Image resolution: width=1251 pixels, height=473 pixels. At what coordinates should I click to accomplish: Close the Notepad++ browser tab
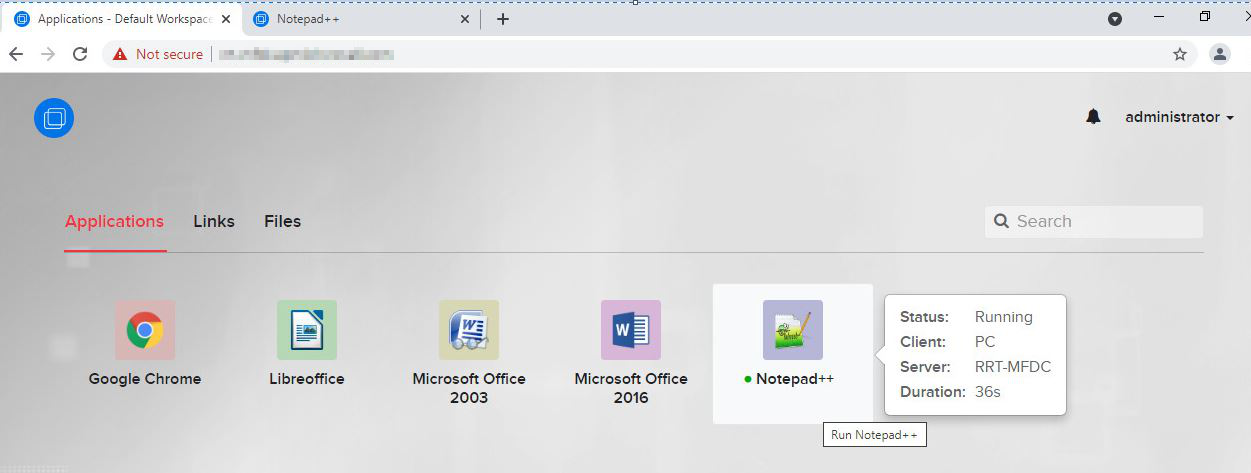[x=464, y=19]
